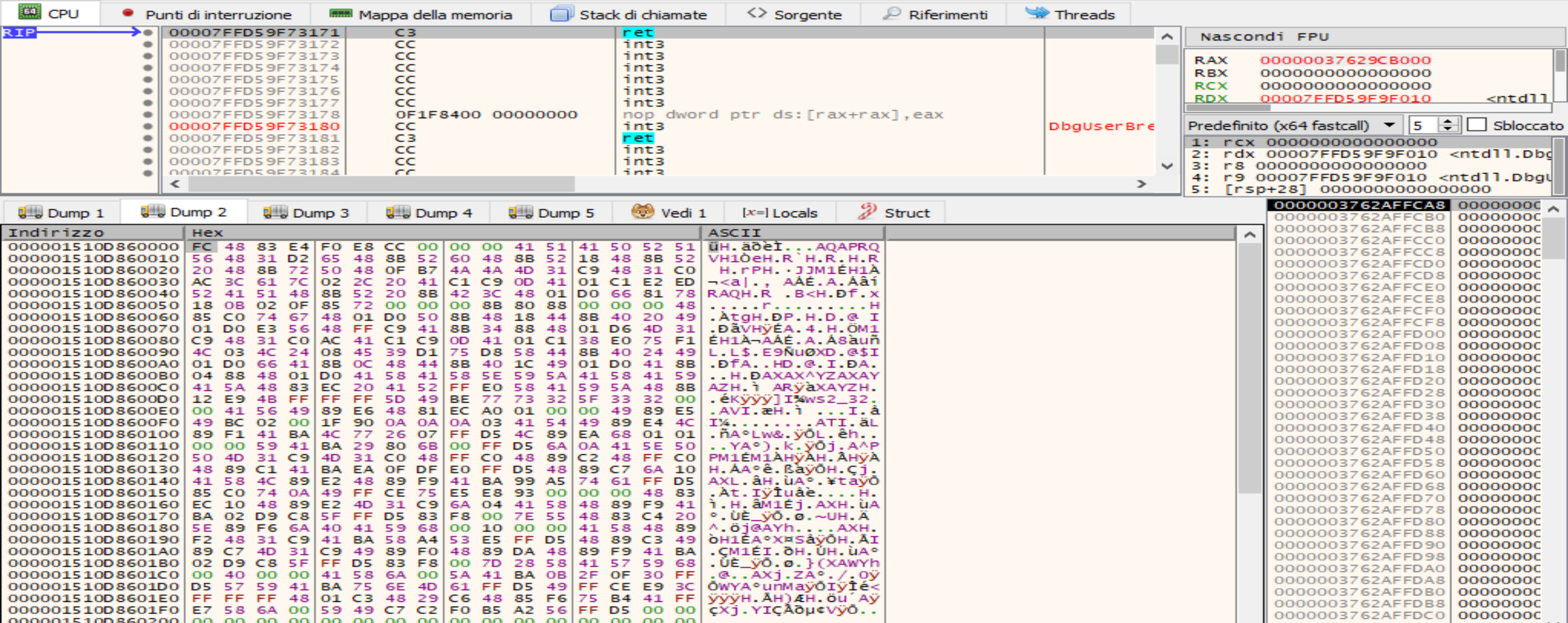
Task: Click the CPU tab chip icon
Action: click(x=29, y=12)
